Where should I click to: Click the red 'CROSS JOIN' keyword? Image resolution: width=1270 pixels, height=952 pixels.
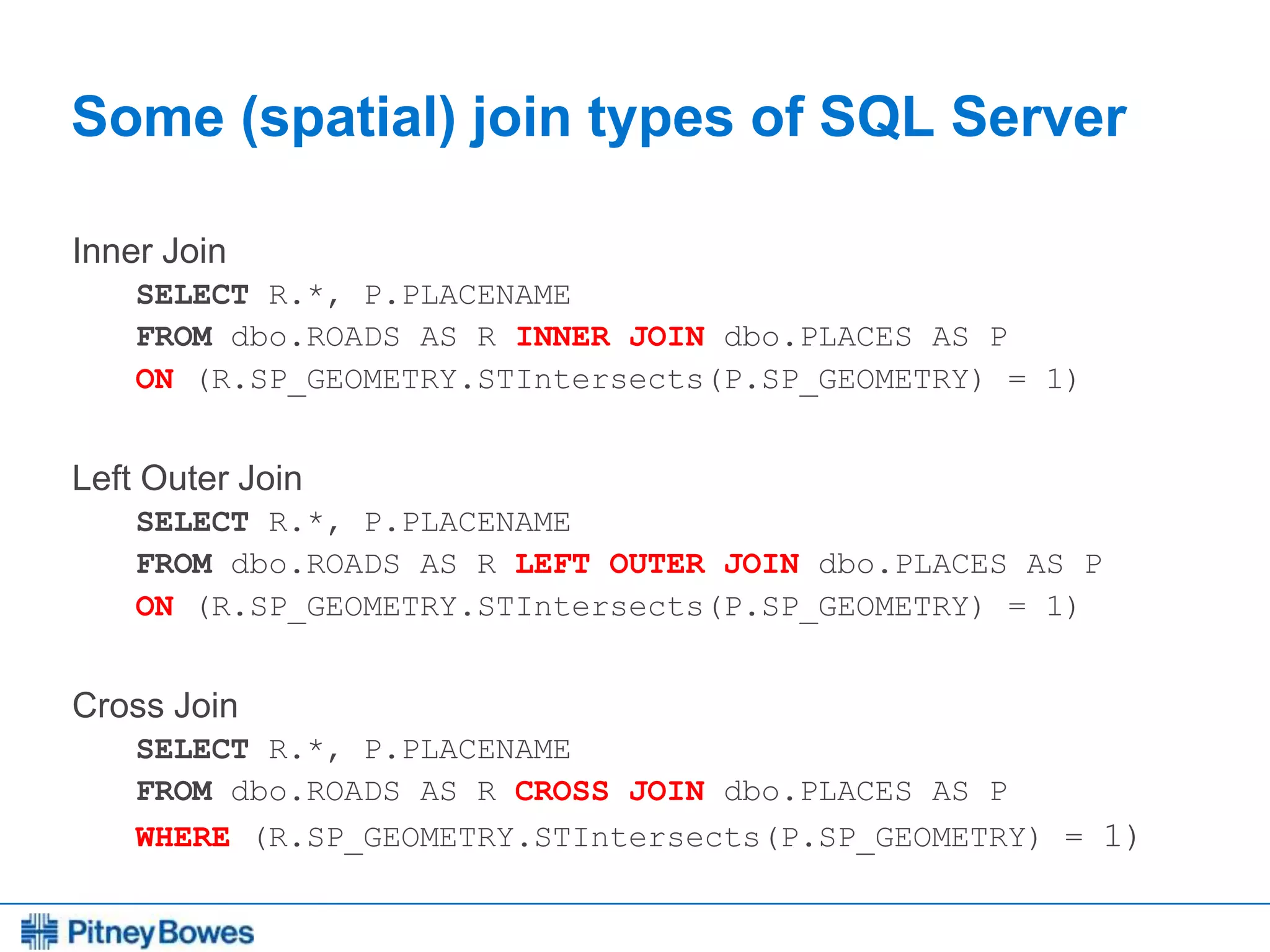610,791
